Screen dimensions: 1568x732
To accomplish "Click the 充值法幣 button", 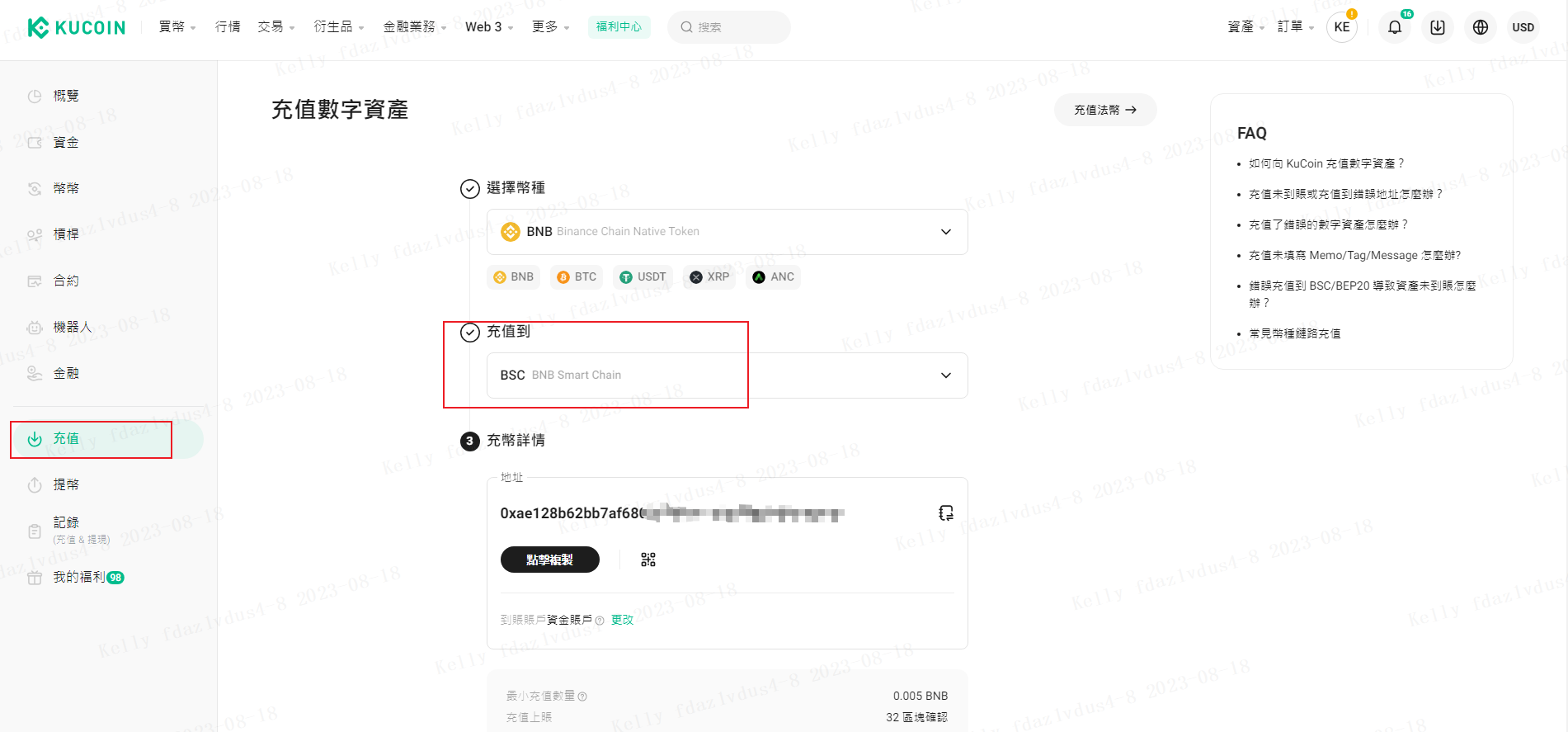I will click(1105, 110).
